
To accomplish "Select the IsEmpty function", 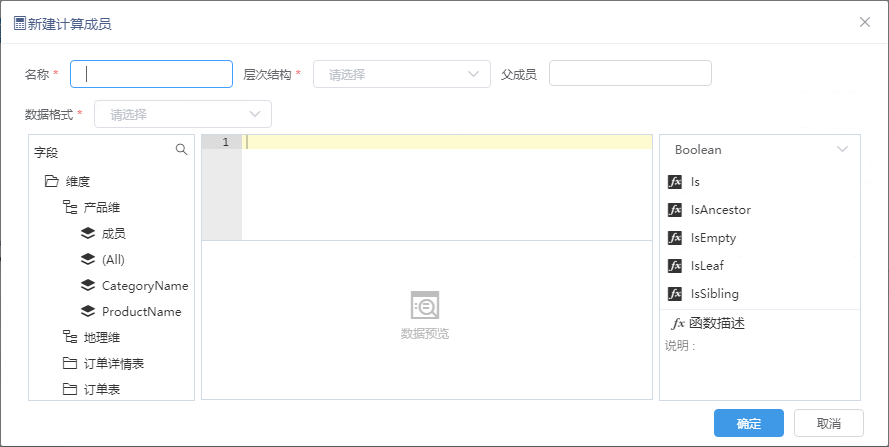I will [713, 238].
